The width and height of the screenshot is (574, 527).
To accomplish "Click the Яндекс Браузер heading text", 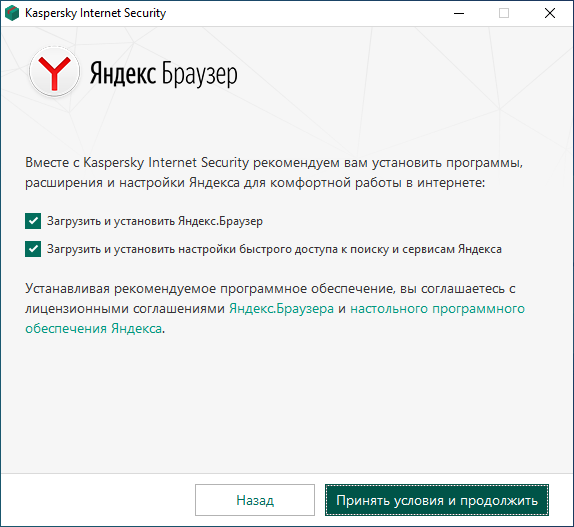I will pos(164,73).
